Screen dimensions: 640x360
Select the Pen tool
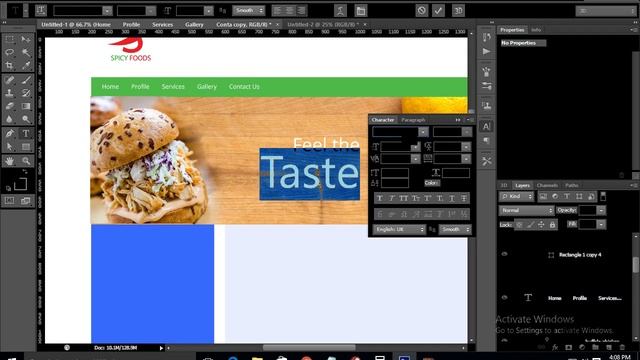click(9, 133)
